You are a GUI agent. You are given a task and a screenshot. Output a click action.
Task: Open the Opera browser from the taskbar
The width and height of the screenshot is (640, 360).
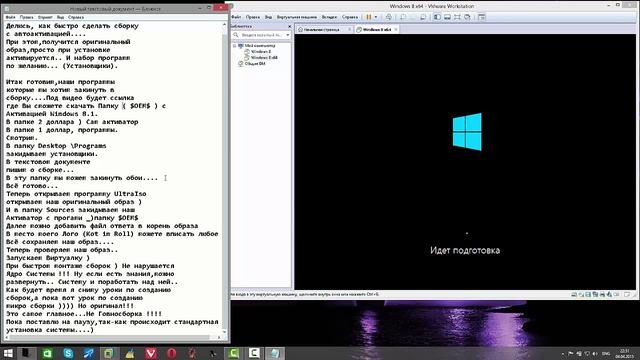(171, 353)
